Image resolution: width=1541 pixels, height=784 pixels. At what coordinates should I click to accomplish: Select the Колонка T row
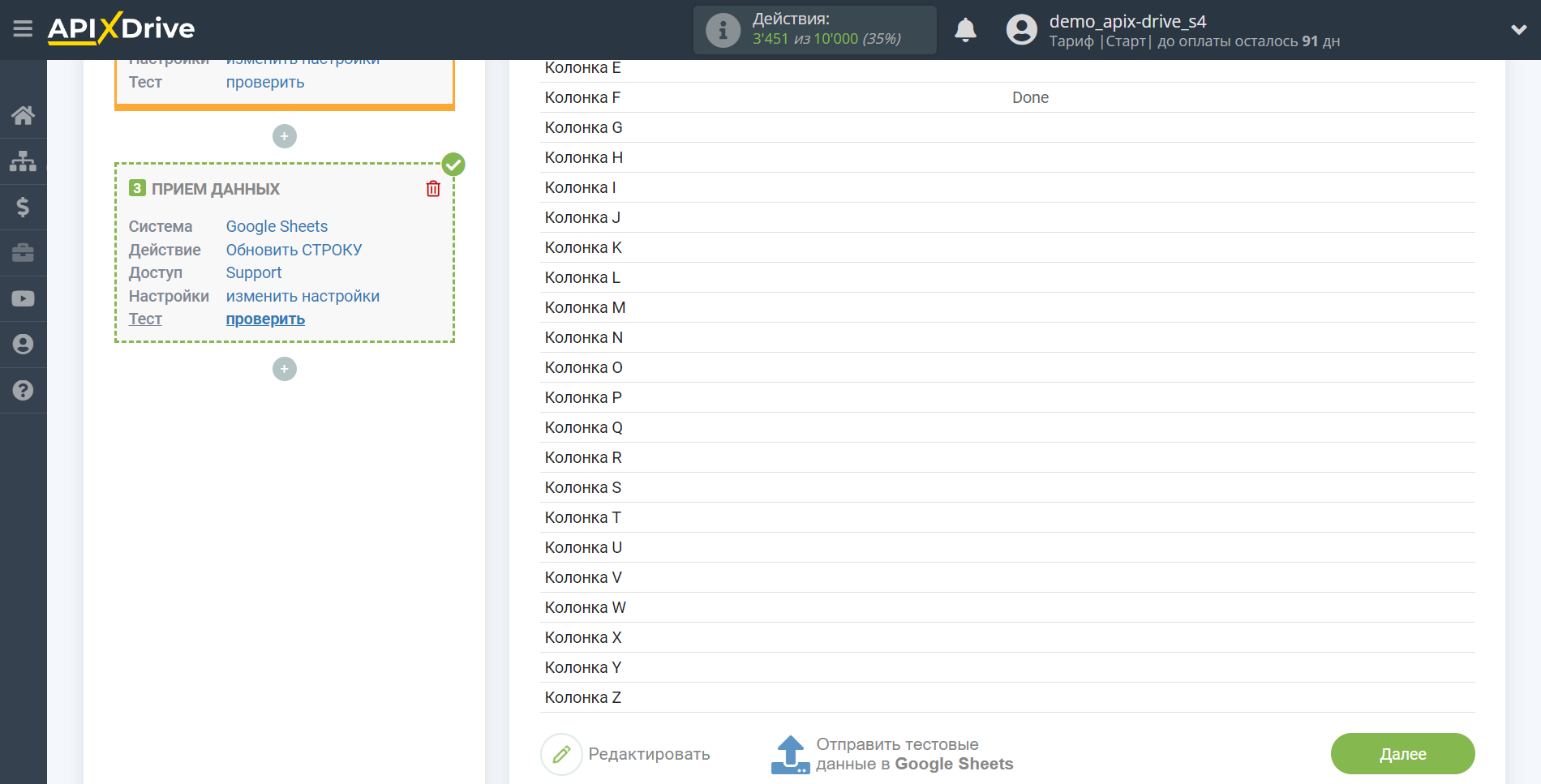coord(1007,517)
